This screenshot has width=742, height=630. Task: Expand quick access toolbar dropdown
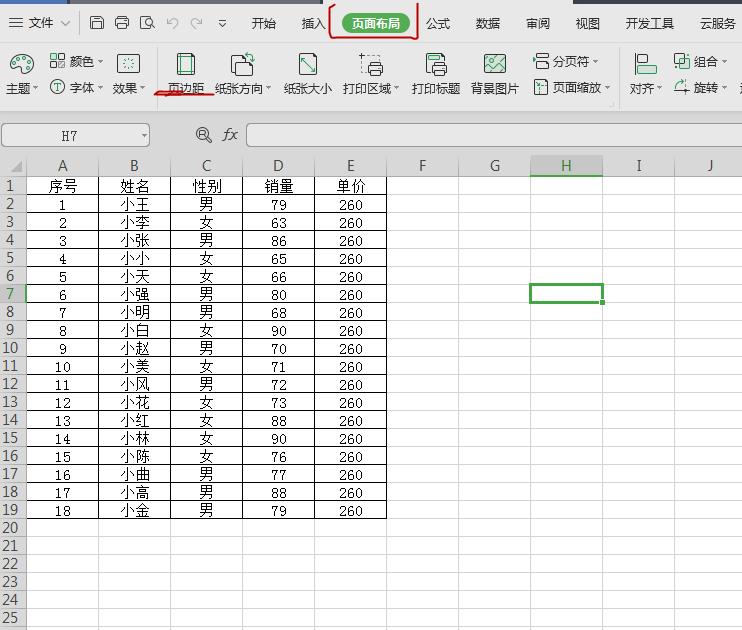coord(222,23)
